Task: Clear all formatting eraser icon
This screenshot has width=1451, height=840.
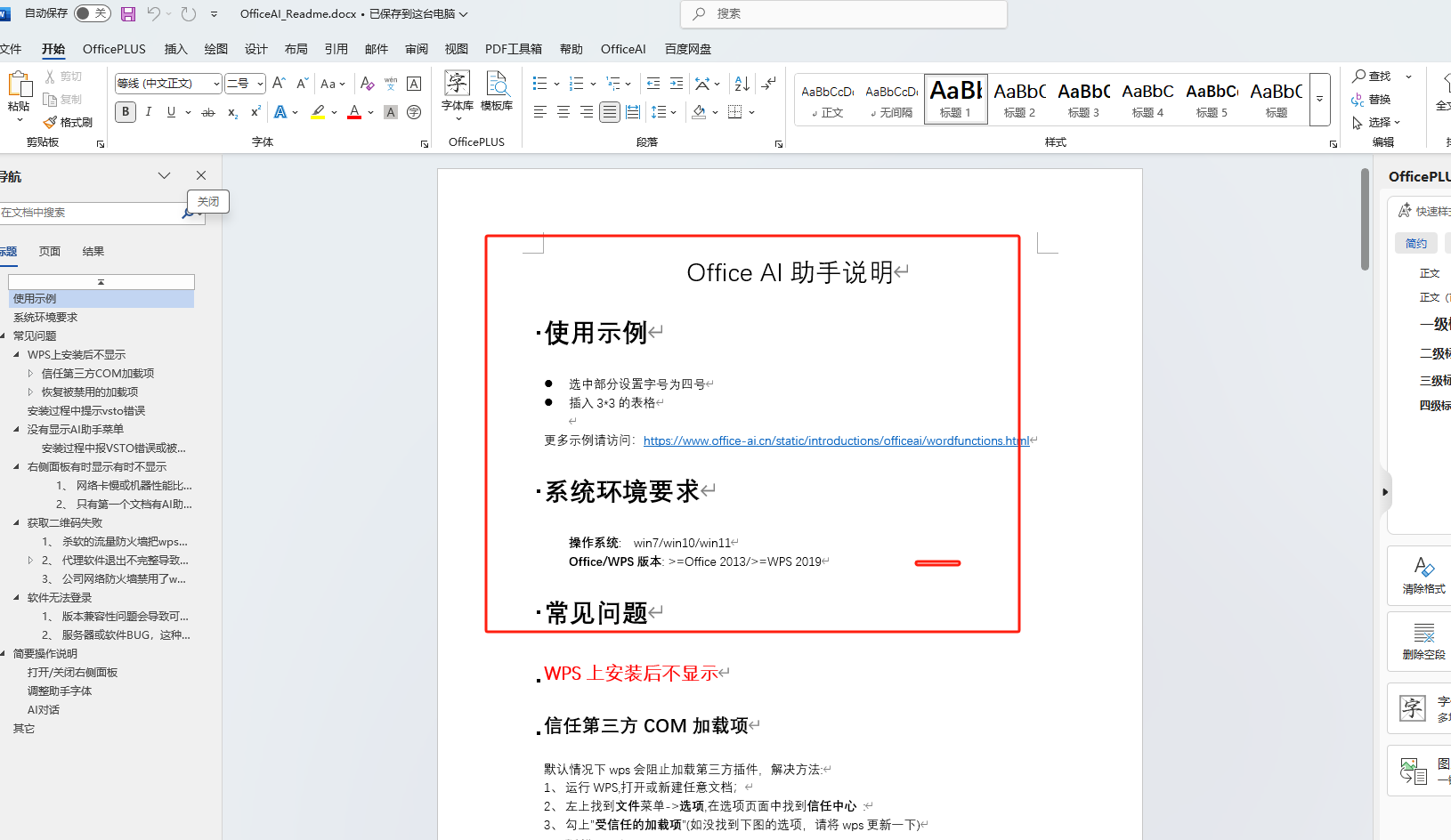Action: pos(367,83)
